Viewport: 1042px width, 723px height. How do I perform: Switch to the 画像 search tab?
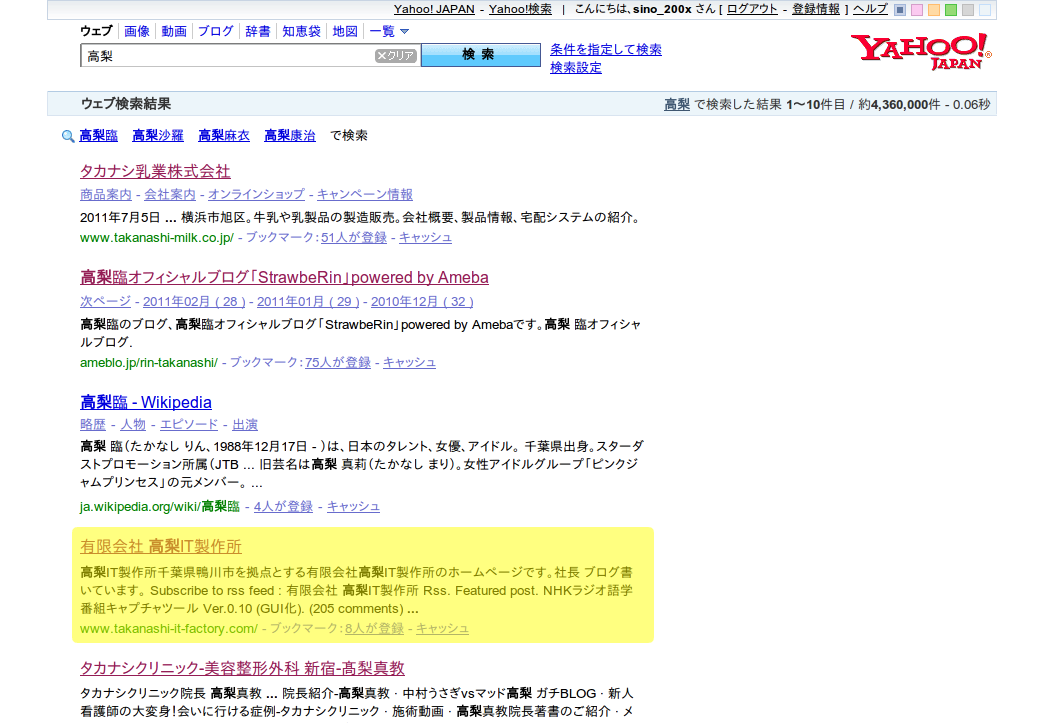(136, 31)
